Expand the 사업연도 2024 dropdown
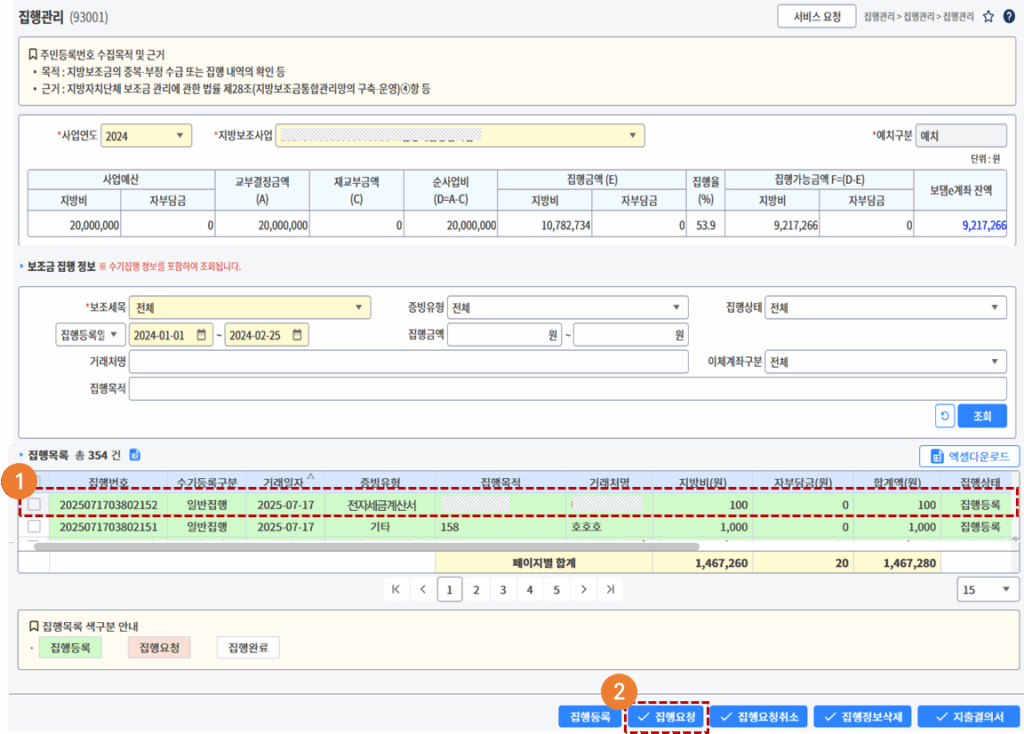The width and height of the screenshot is (1024, 734). pos(146,136)
